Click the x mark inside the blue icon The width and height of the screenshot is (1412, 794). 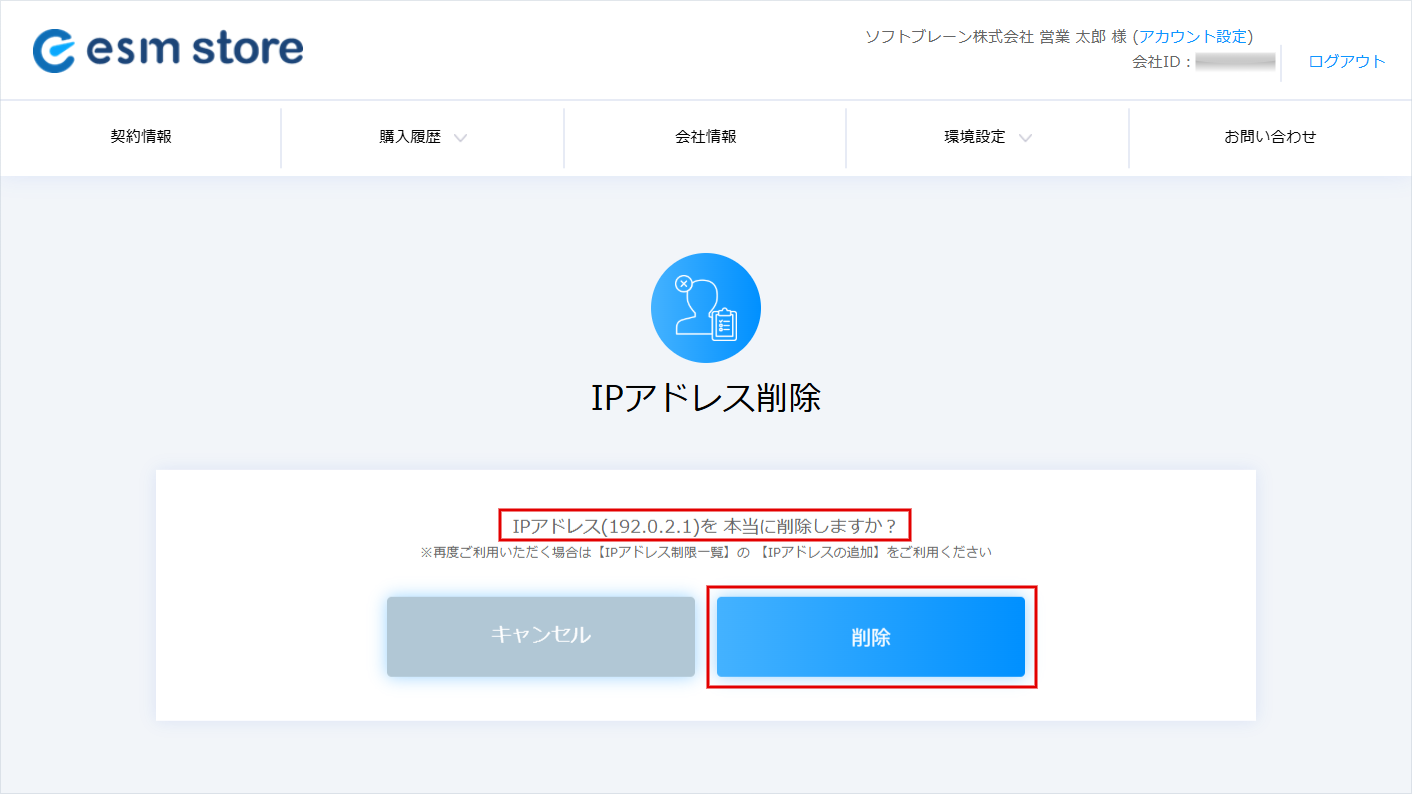pos(684,284)
